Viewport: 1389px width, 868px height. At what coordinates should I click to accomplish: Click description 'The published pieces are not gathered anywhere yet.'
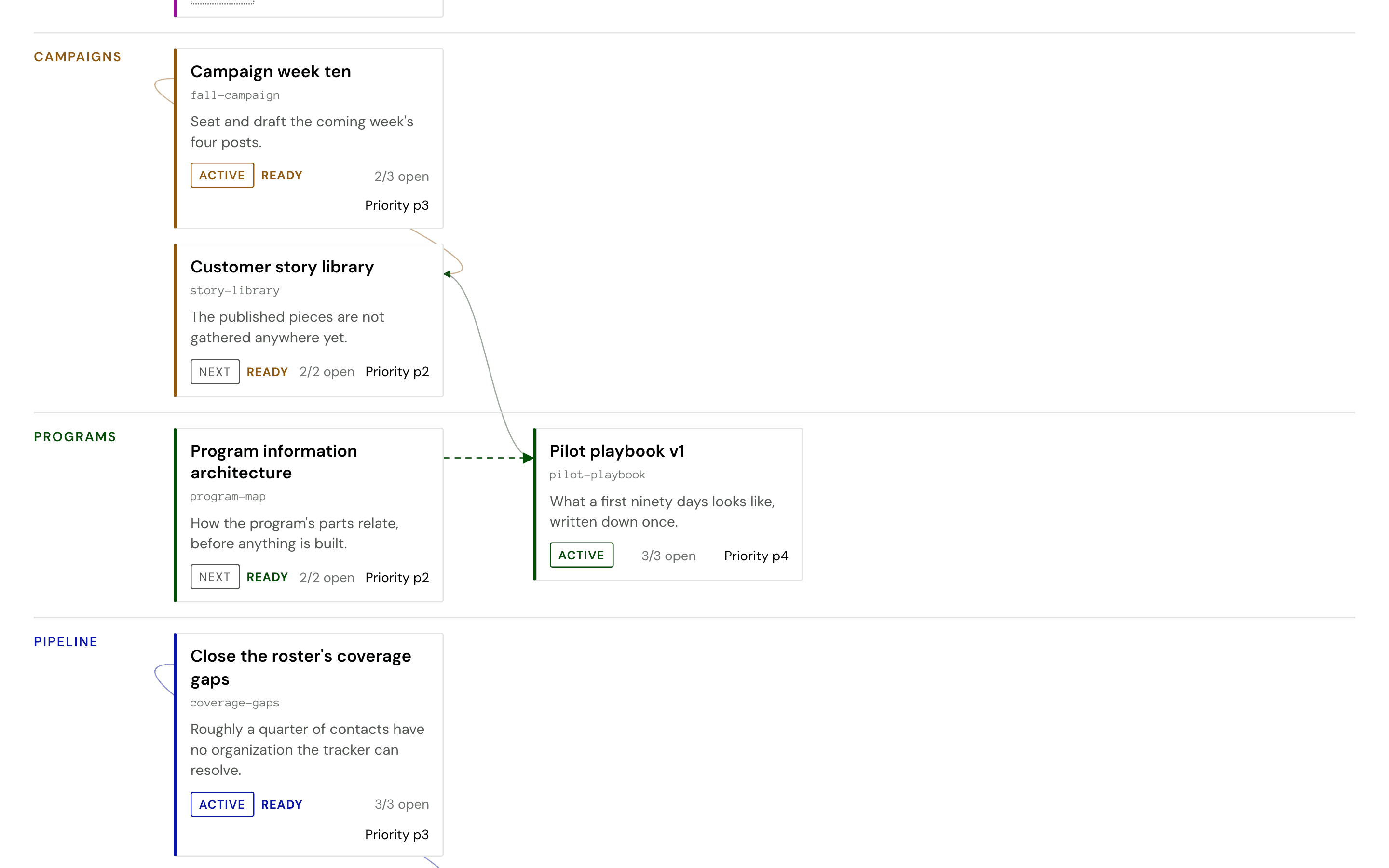(287, 327)
